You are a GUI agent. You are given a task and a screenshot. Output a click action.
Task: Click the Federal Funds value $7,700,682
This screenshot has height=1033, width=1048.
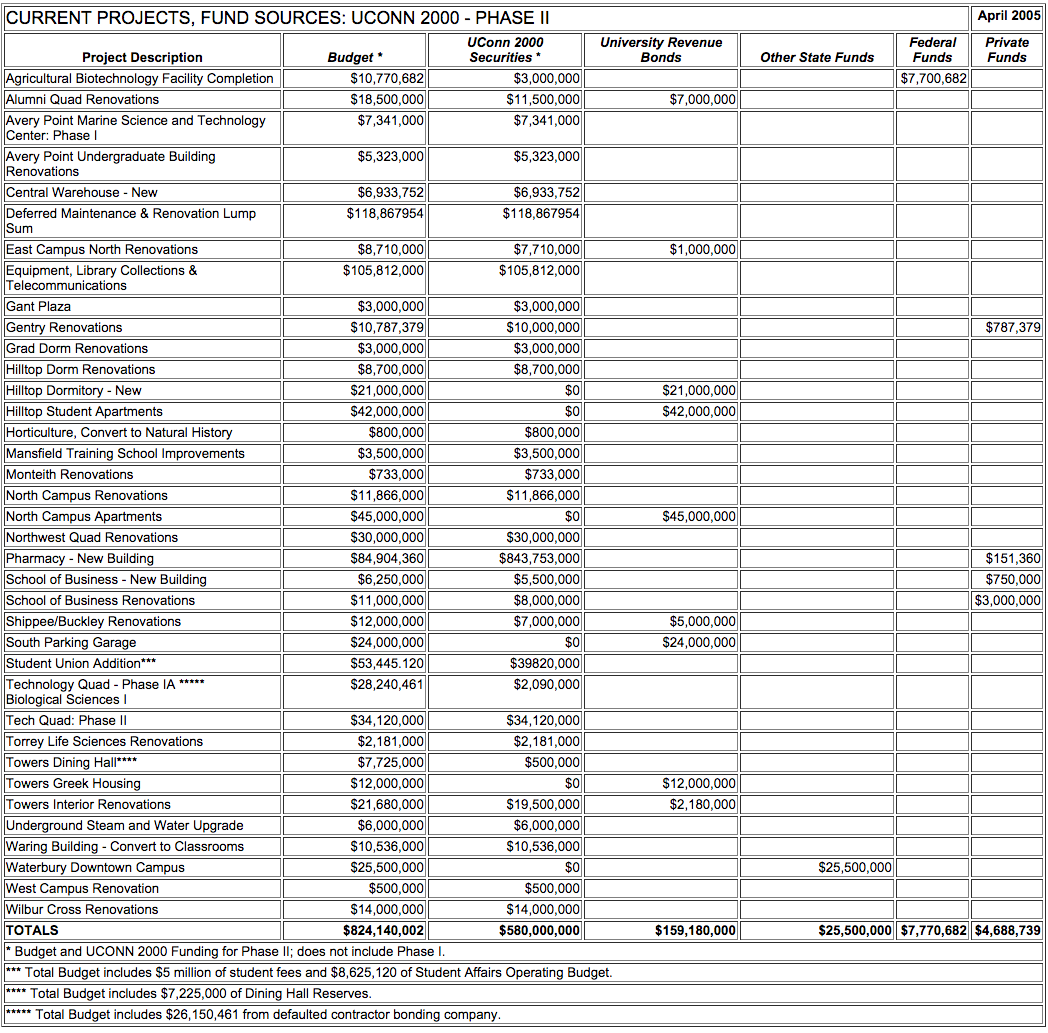point(933,78)
